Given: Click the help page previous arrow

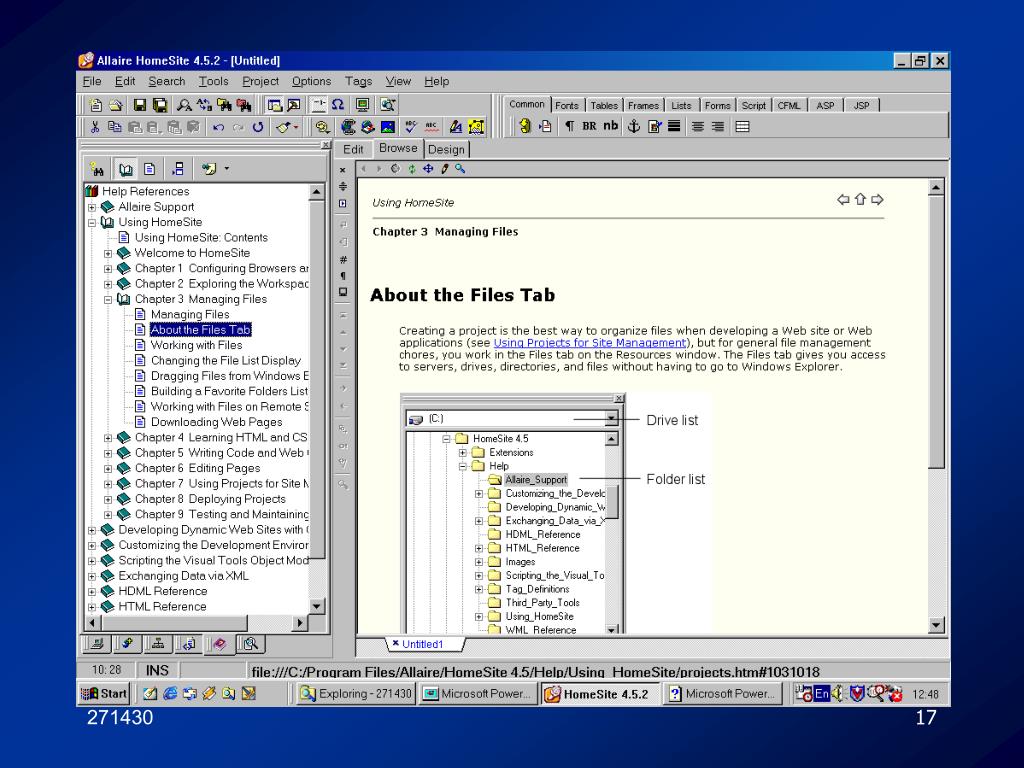Looking at the screenshot, I should [843, 200].
